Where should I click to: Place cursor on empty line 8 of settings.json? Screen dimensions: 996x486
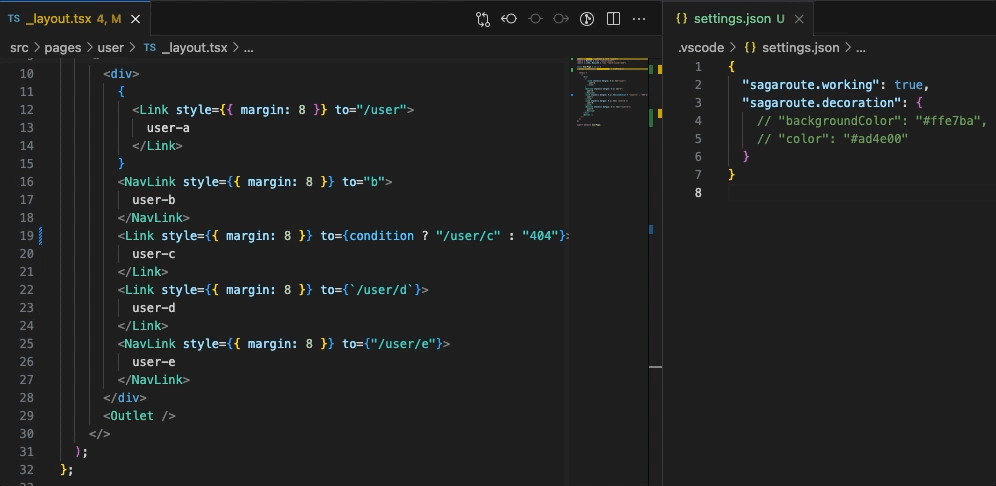(x=862, y=192)
